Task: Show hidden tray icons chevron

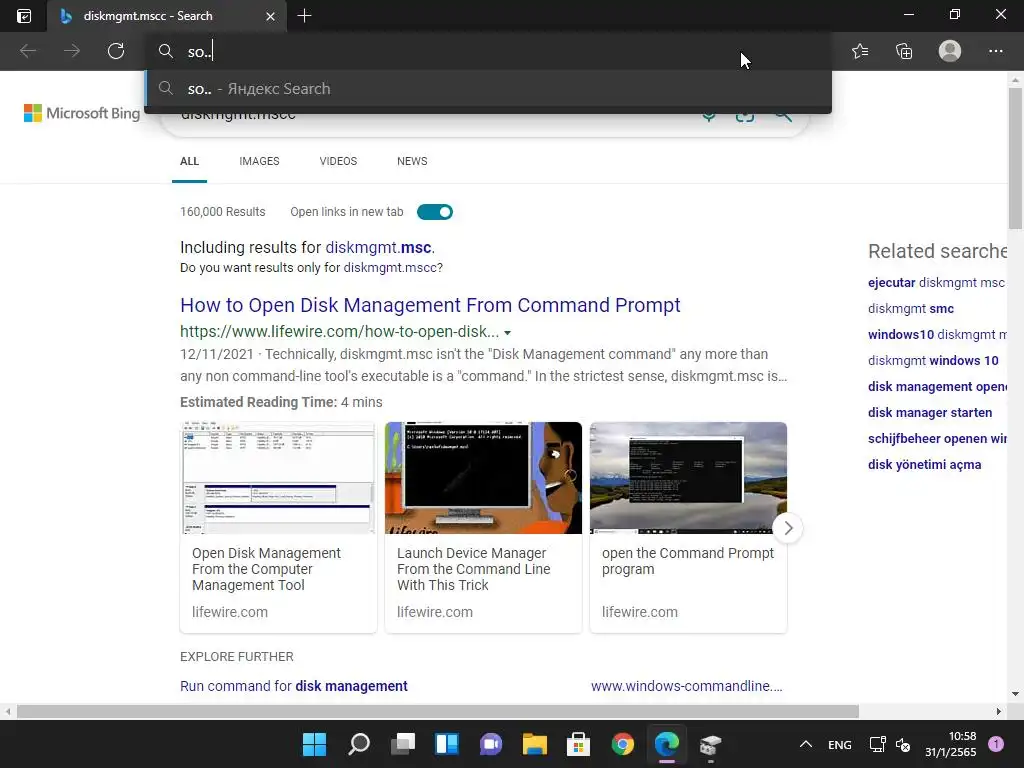Action: pos(806,744)
